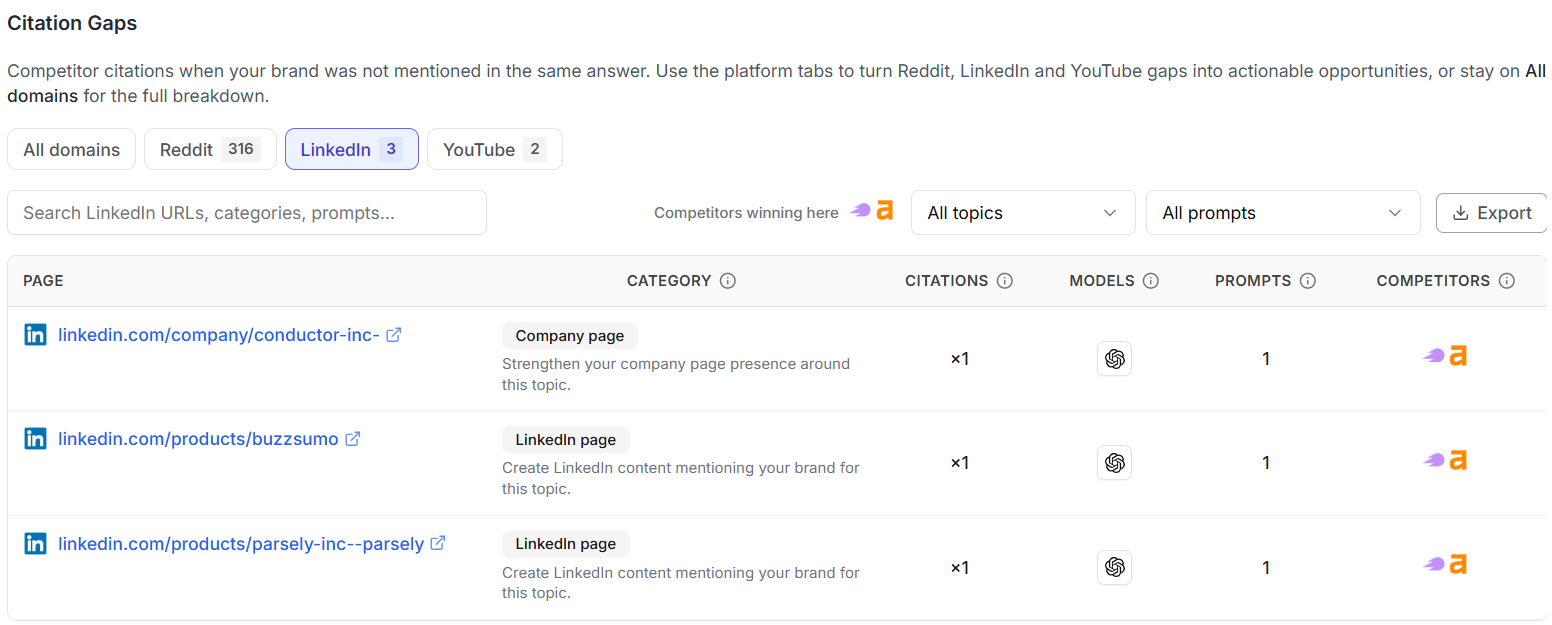The width and height of the screenshot is (1552, 625).
Task: Click LinkedIn page badge in buzzsumo row
Action: tap(566, 440)
